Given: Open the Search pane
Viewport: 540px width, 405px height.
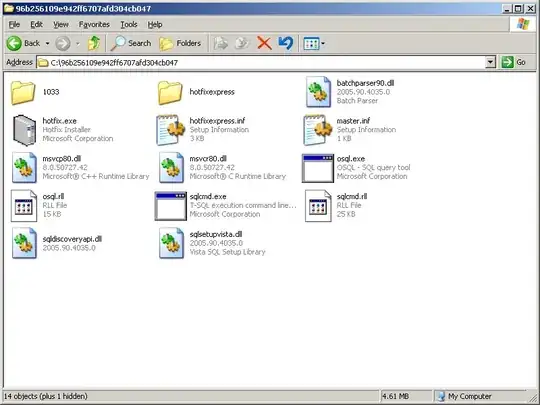Looking at the screenshot, I should click(131, 43).
